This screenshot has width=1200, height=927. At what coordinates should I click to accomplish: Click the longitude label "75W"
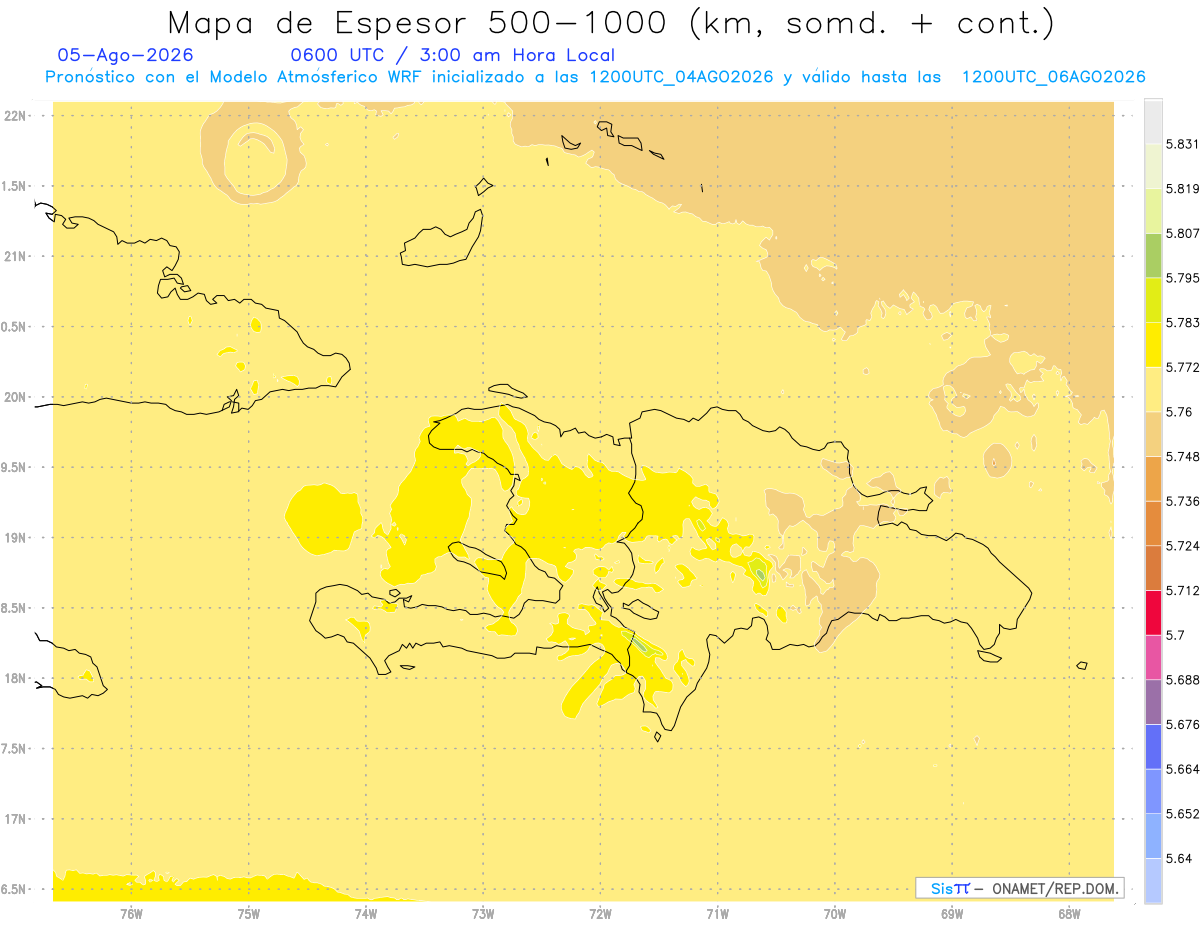(248, 913)
